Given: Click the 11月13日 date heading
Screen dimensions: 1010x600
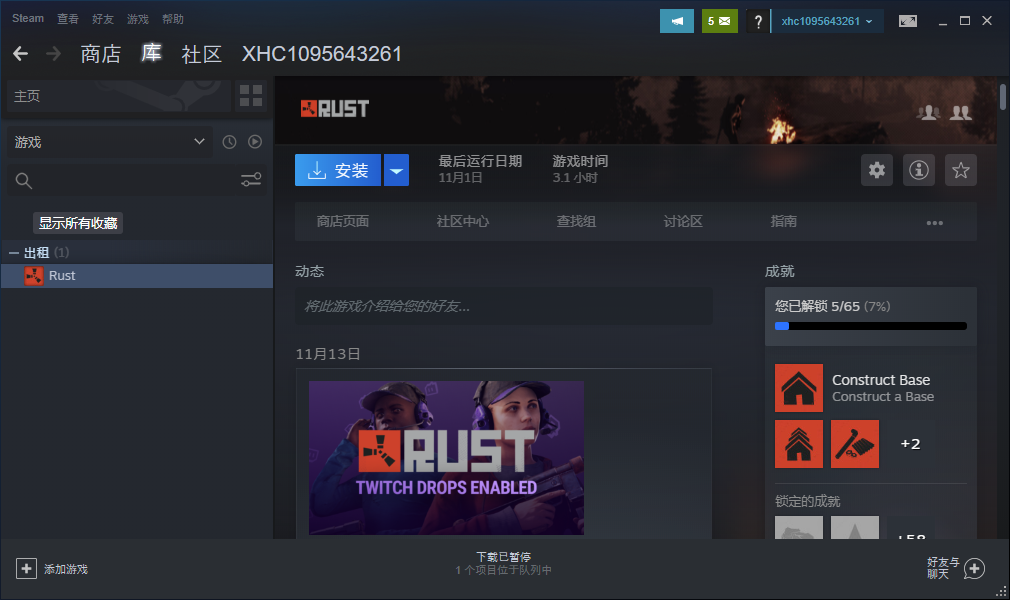Looking at the screenshot, I should [328, 354].
